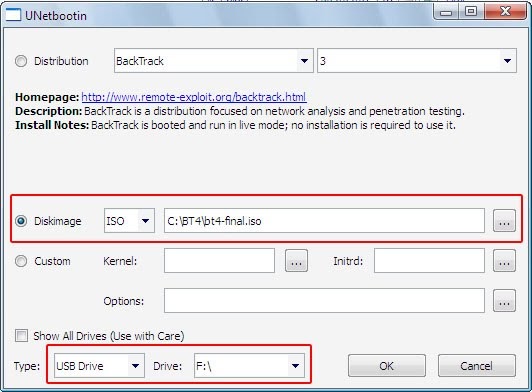The image size is (532, 392).
Task: Enable Show All Drives checkbox
Action: [21, 336]
